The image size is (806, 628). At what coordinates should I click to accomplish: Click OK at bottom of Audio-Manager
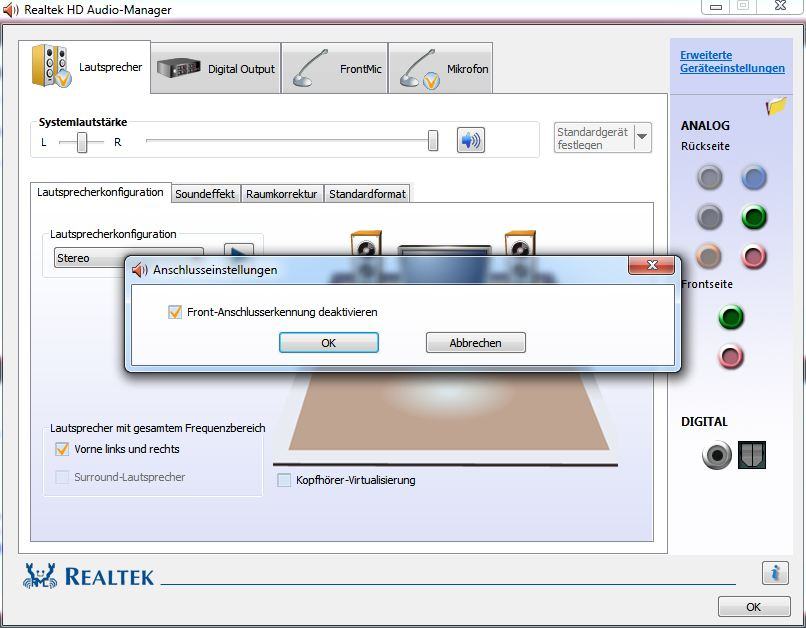coord(754,606)
